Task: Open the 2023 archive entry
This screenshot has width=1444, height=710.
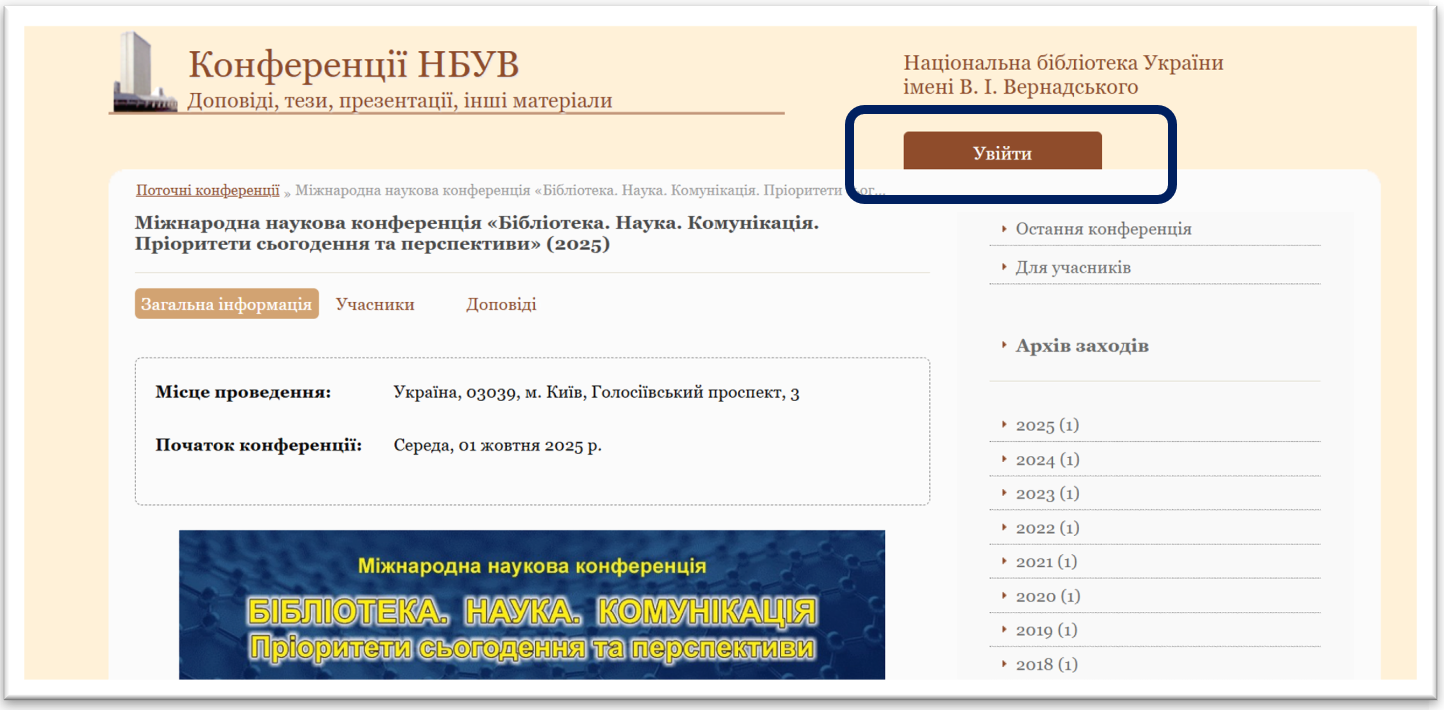Action: pos(1047,494)
